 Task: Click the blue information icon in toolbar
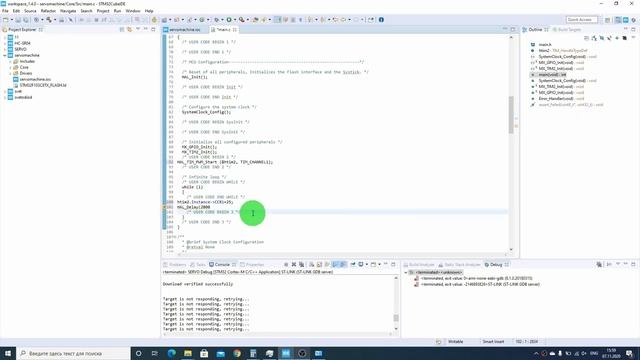pyautogui.click(x=381, y=20)
